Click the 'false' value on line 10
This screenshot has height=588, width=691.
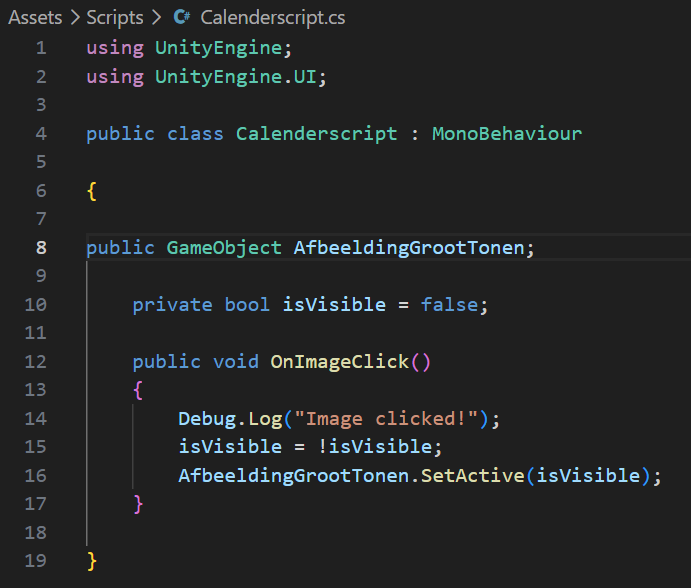coord(449,304)
